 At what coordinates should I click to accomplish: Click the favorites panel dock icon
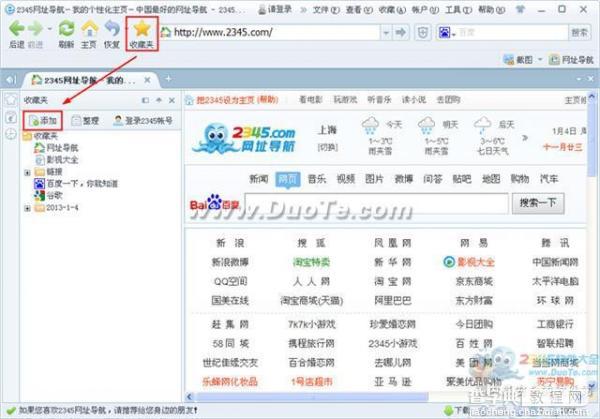(145, 100)
